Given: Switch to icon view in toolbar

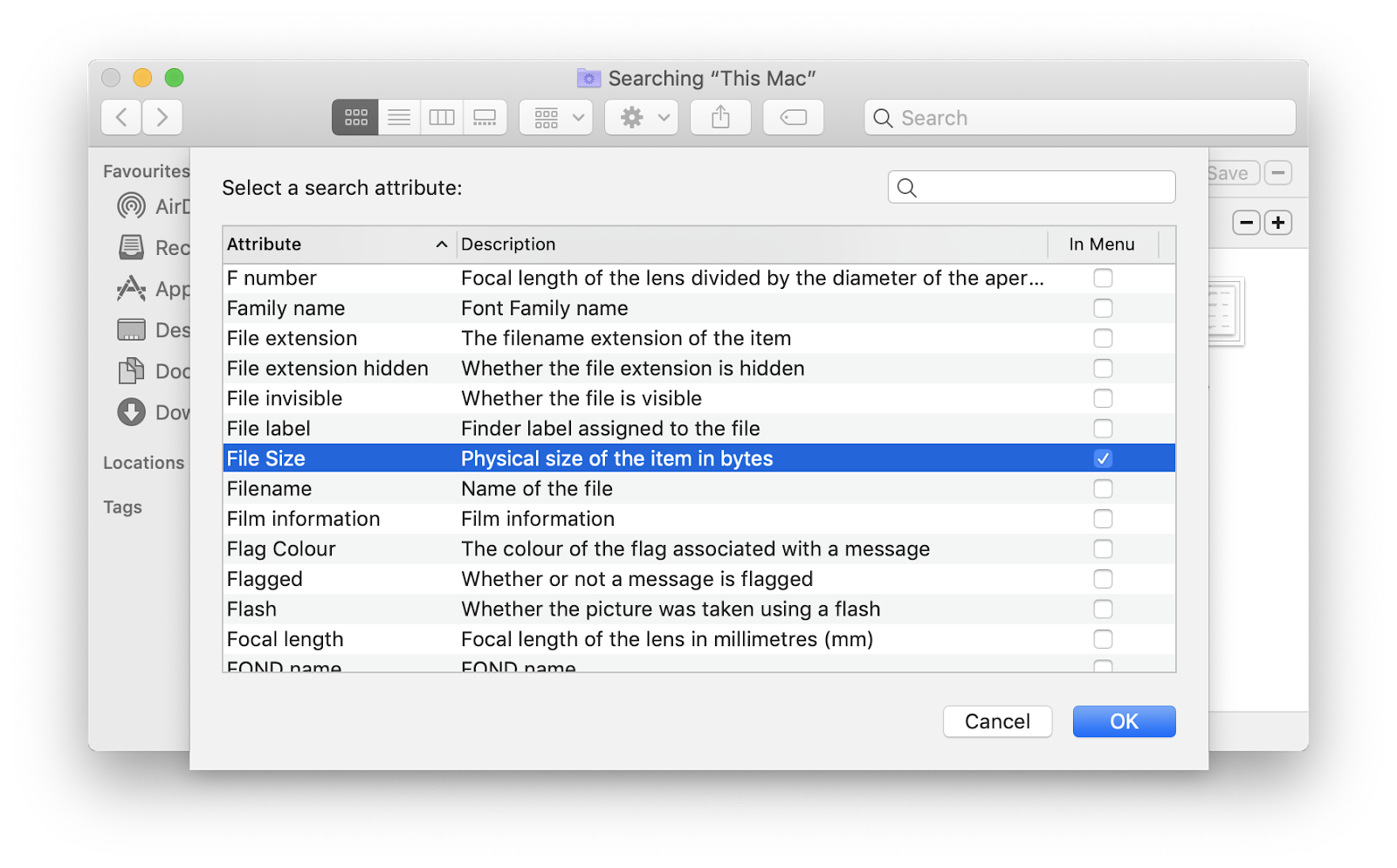Looking at the screenshot, I should pos(355,118).
